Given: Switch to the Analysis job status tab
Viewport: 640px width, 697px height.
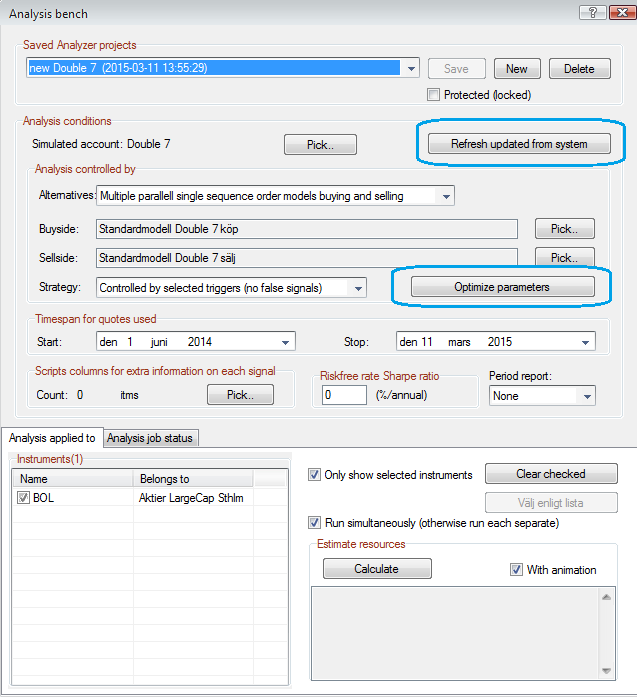Looking at the screenshot, I should point(150,438).
